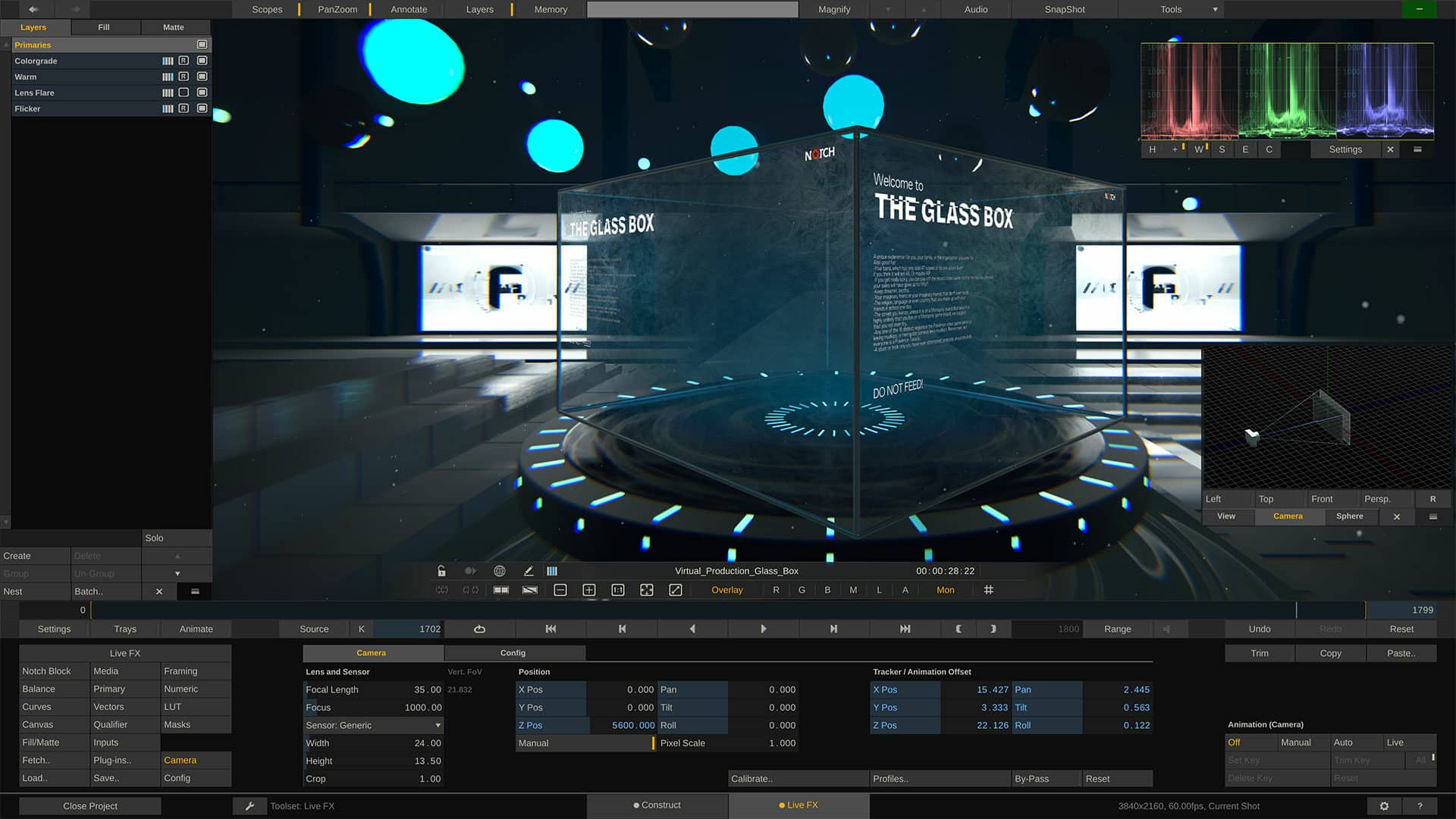Click the 1:1 zoom icon in the viewport toolbar

coord(618,590)
